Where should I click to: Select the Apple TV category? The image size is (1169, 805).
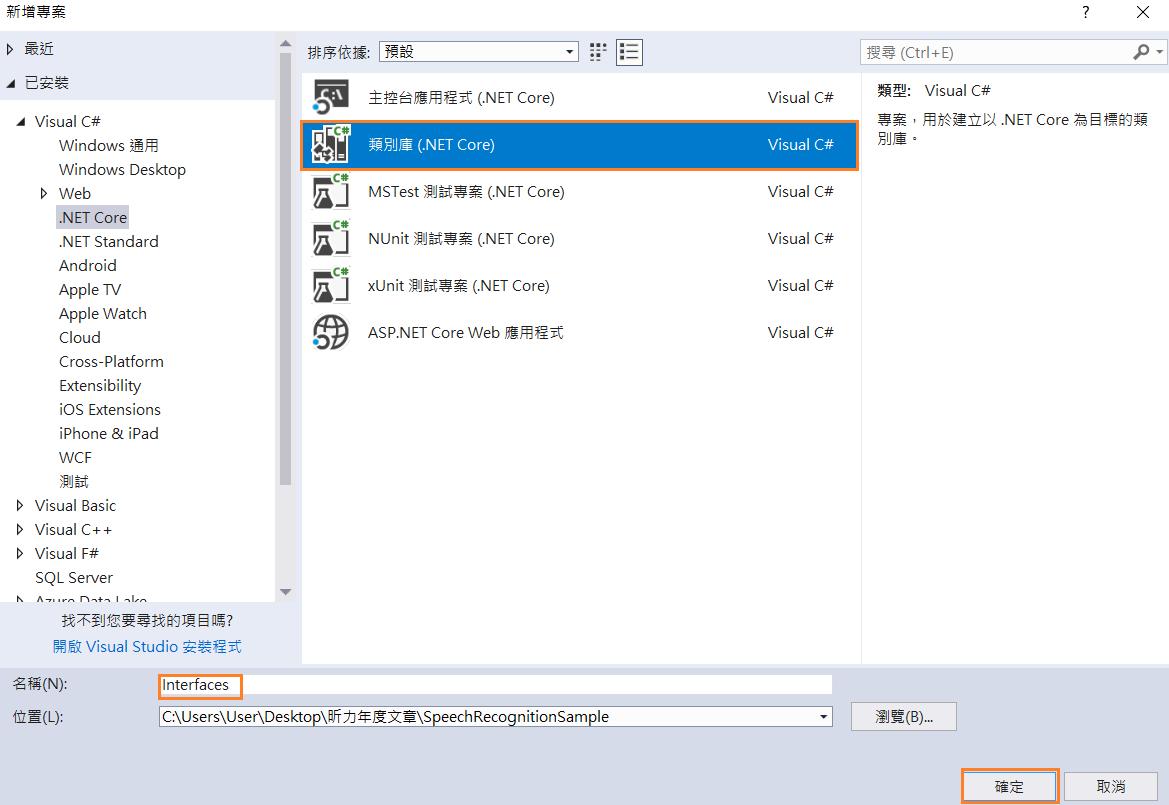(x=89, y=290)
